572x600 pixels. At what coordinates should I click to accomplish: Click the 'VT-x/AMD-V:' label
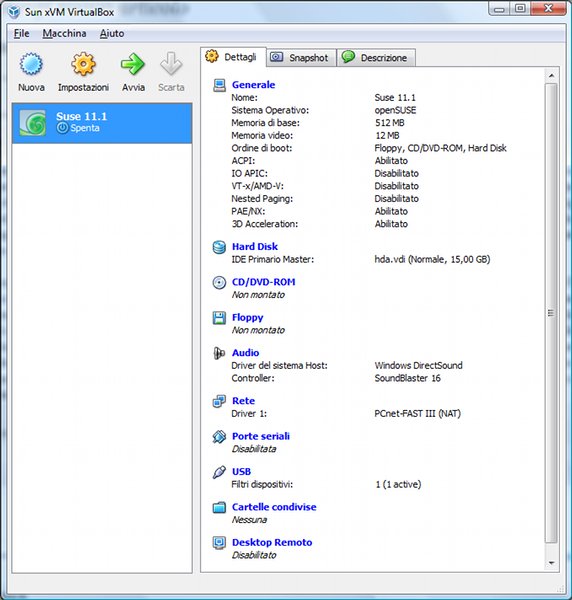click(x=257, y=186)
